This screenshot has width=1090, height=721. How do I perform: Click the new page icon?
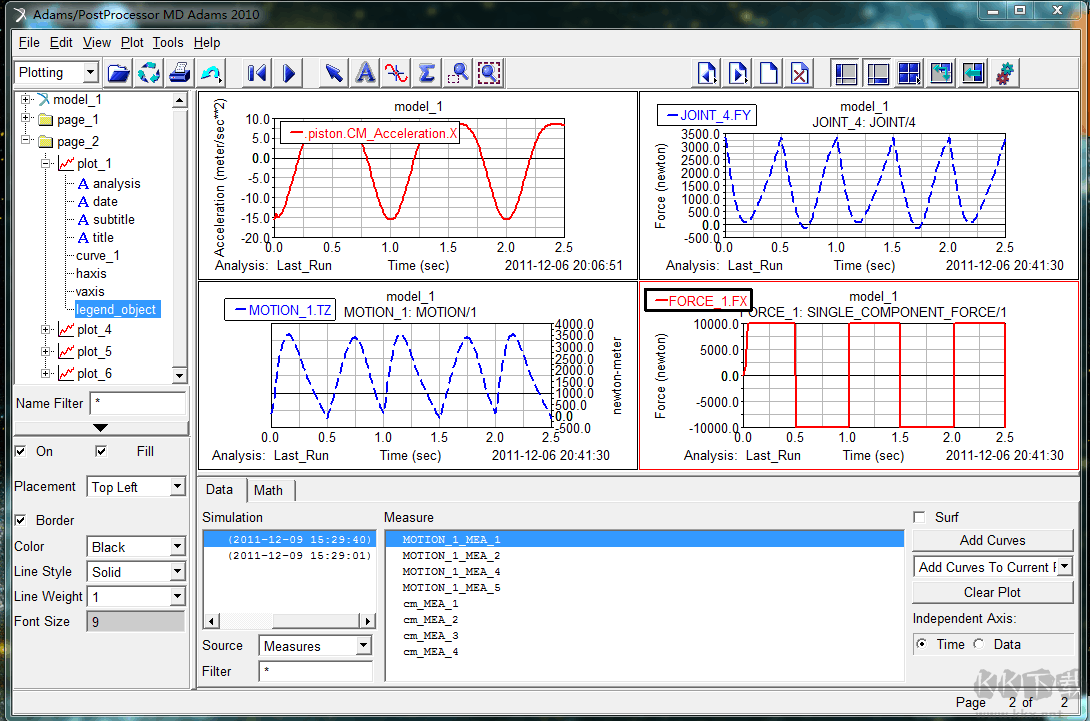(x=768, y=73)
